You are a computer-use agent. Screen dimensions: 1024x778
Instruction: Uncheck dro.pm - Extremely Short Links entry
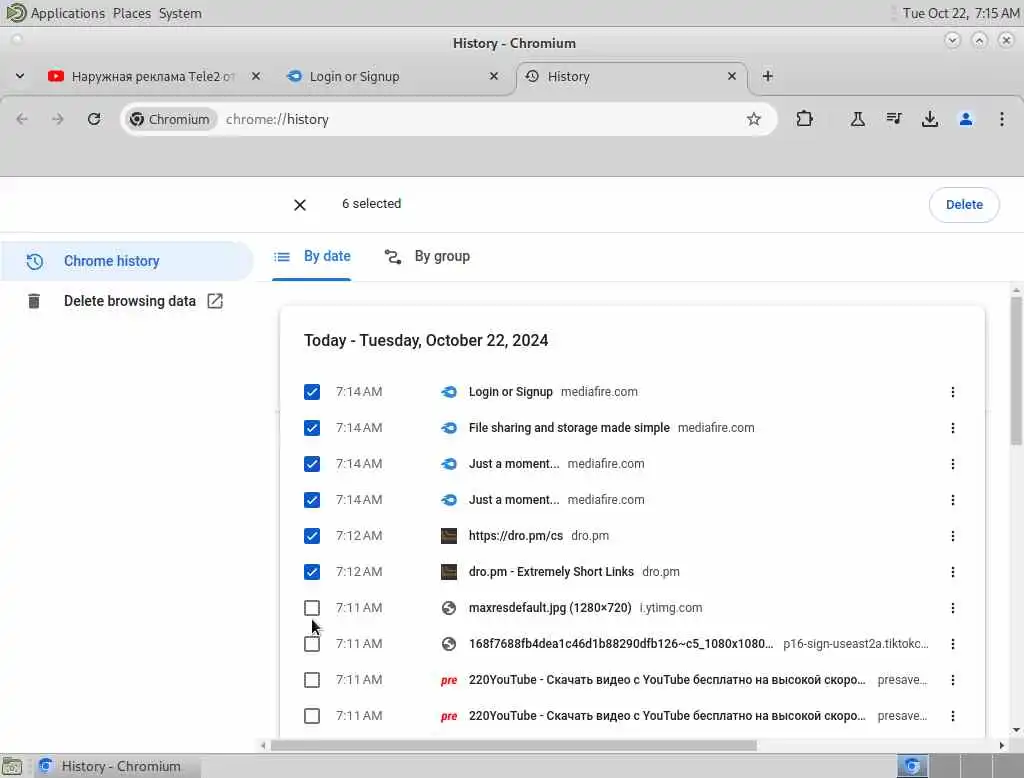[312, 572]
